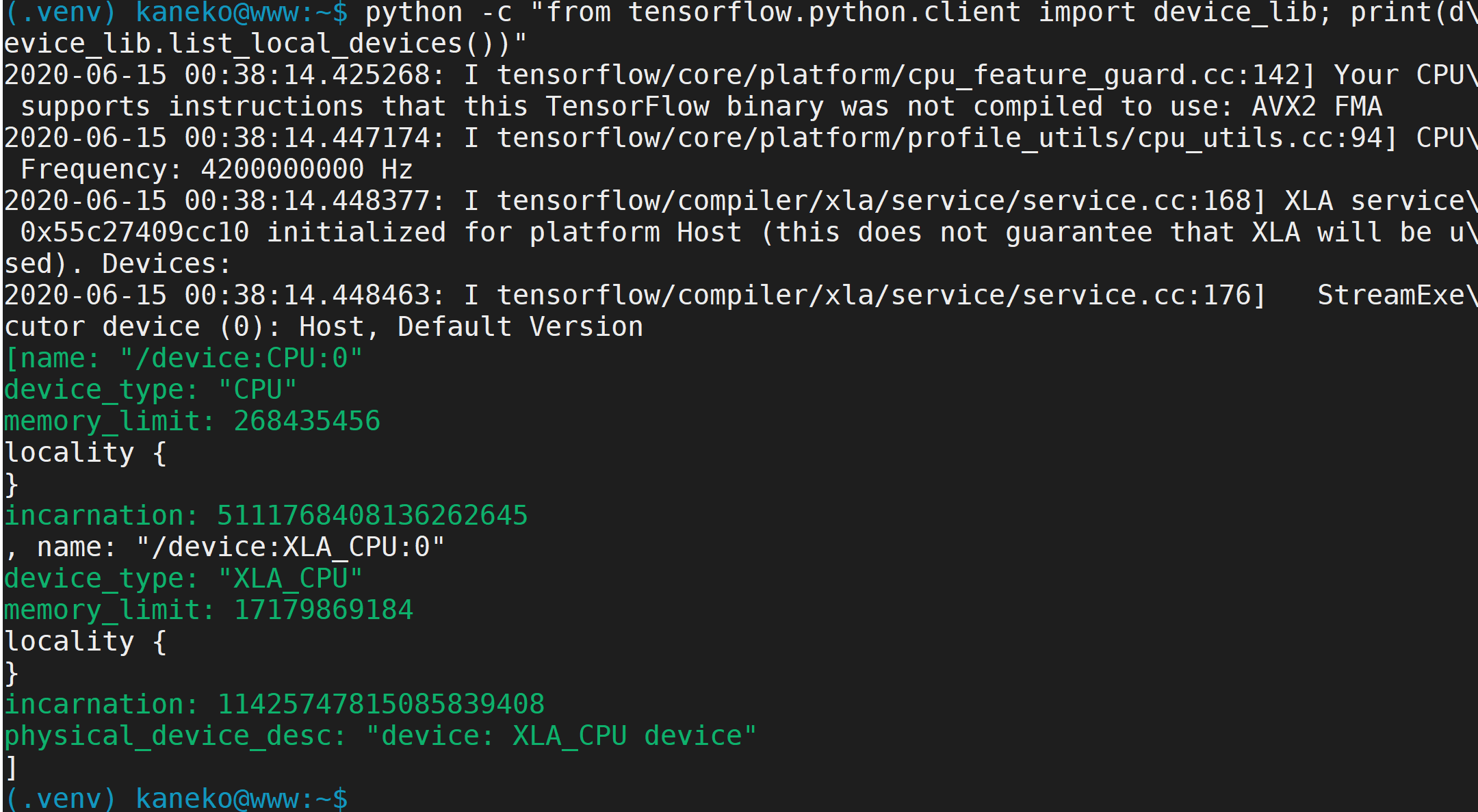Image resolution: width=1478 pixels, height=812 pixels.
Task: Click the incarnation 11425747815085839408 line
Action: (x=274, y=704)
